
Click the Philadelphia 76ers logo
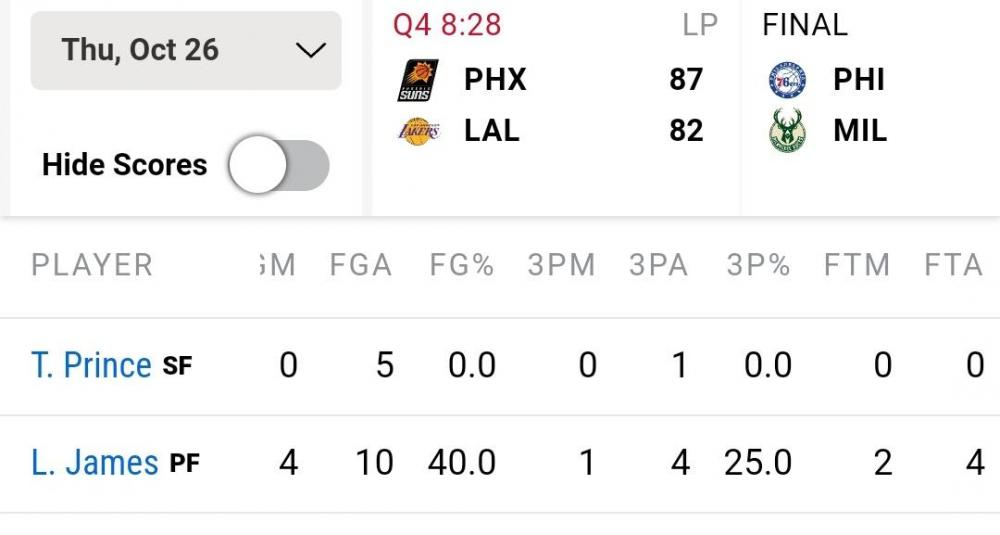(x=787, y=80)
